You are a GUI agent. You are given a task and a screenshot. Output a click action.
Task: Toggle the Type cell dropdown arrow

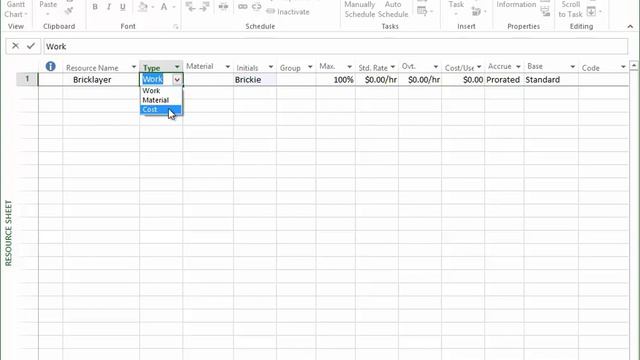tap(177, 80)
